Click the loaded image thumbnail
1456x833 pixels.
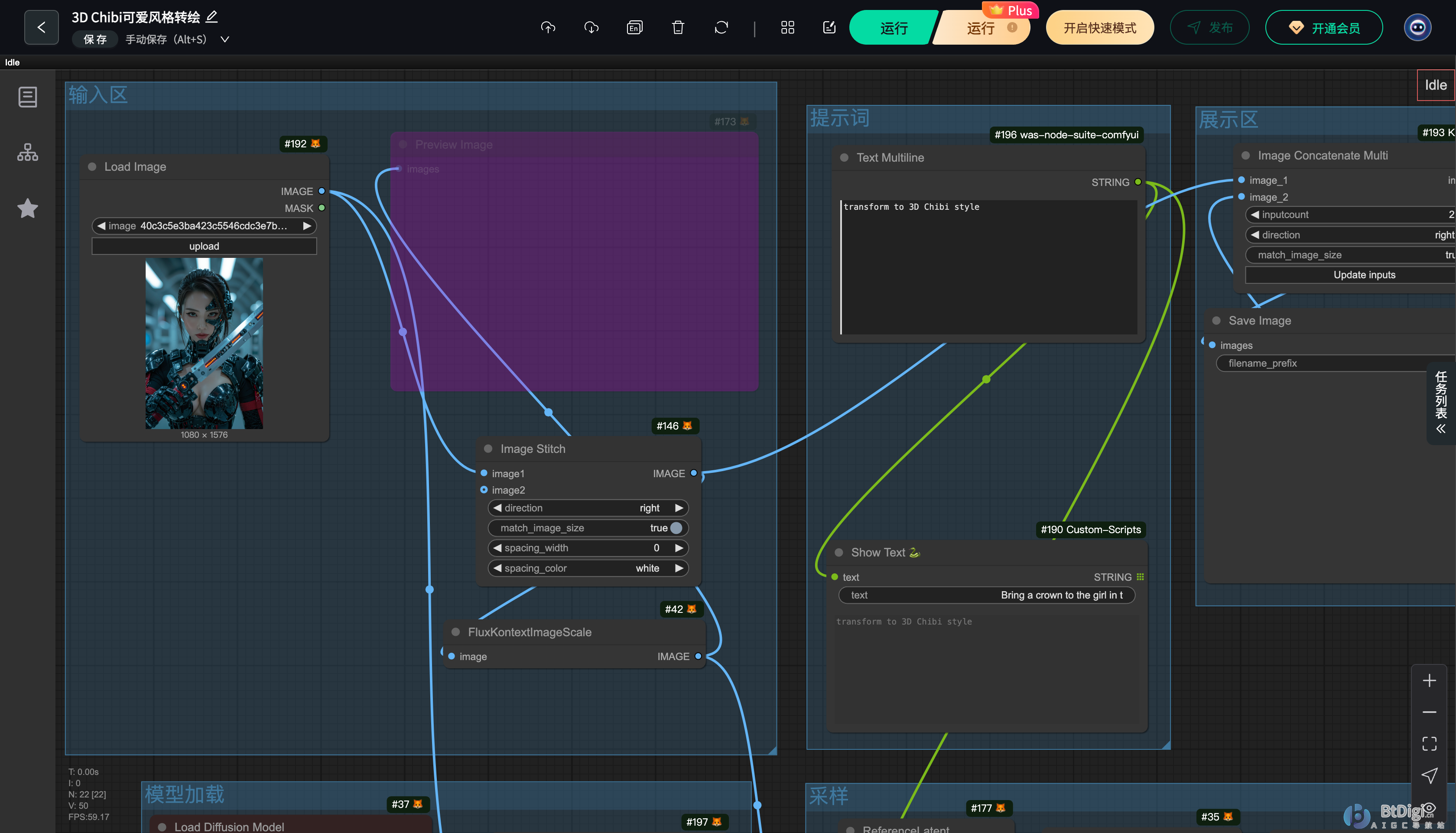pyautogui.click(x=204, y=343)
